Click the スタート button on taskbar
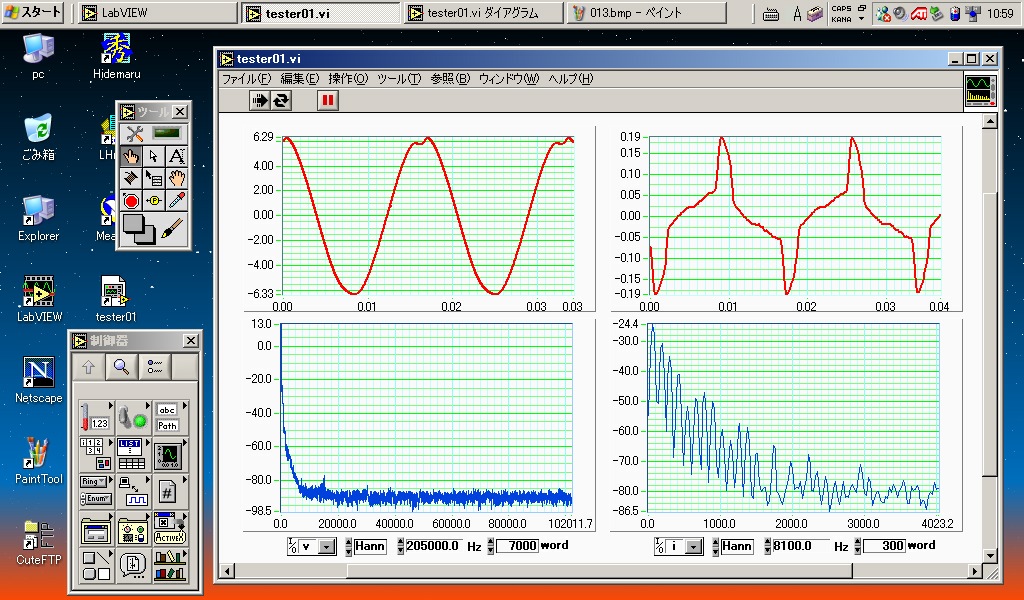1024x600 pixels. (x=34, y=13)
